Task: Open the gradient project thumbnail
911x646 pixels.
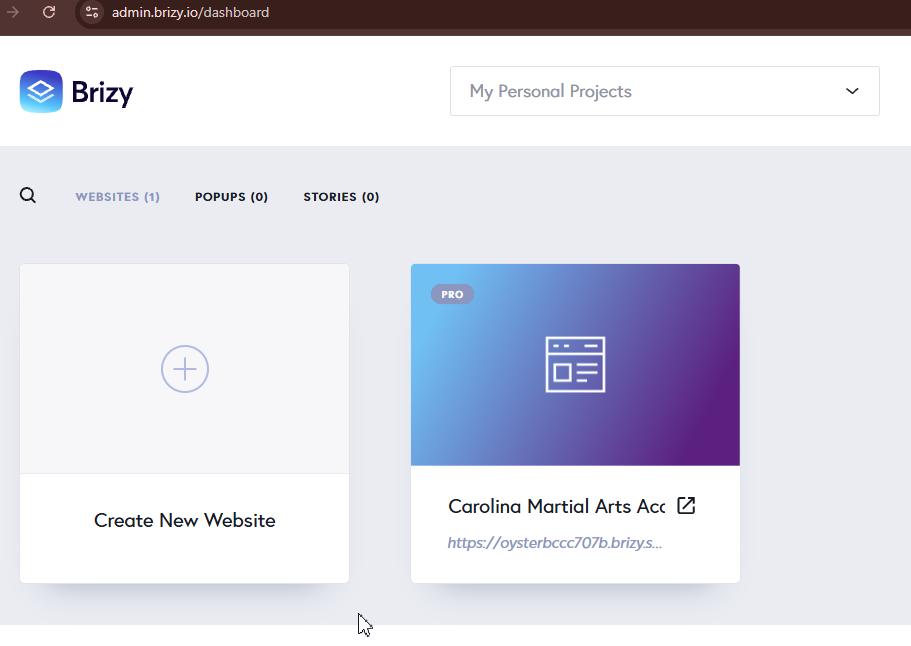Action: [575, 365]
